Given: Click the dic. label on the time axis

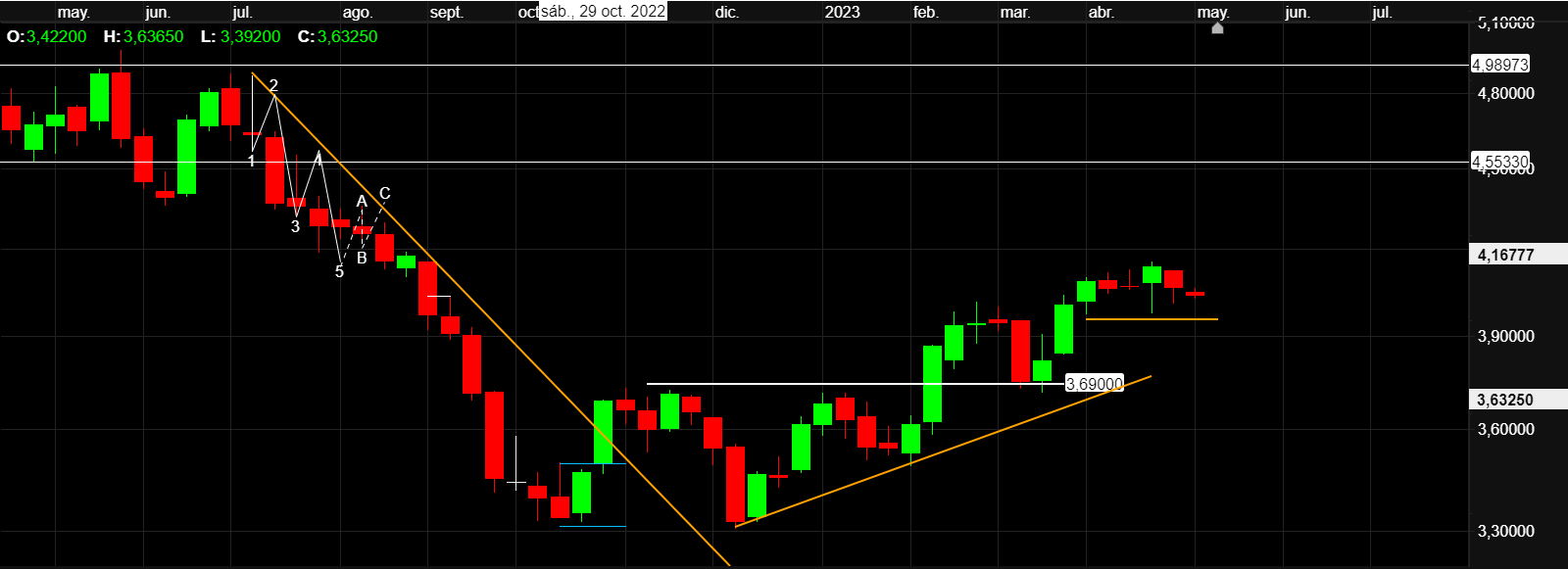Looking at the screenshot, I should point(726,13).
